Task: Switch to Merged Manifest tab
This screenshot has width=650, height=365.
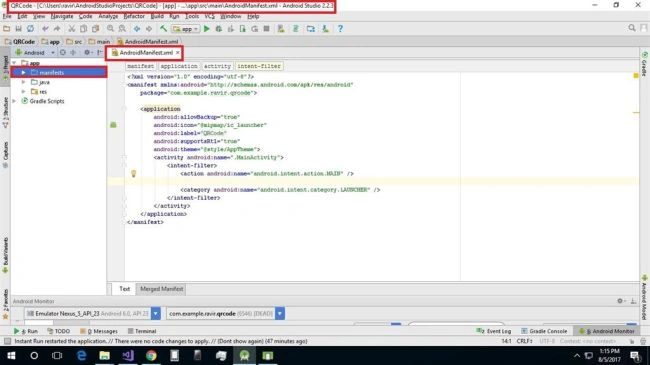Action: (161, 289)
